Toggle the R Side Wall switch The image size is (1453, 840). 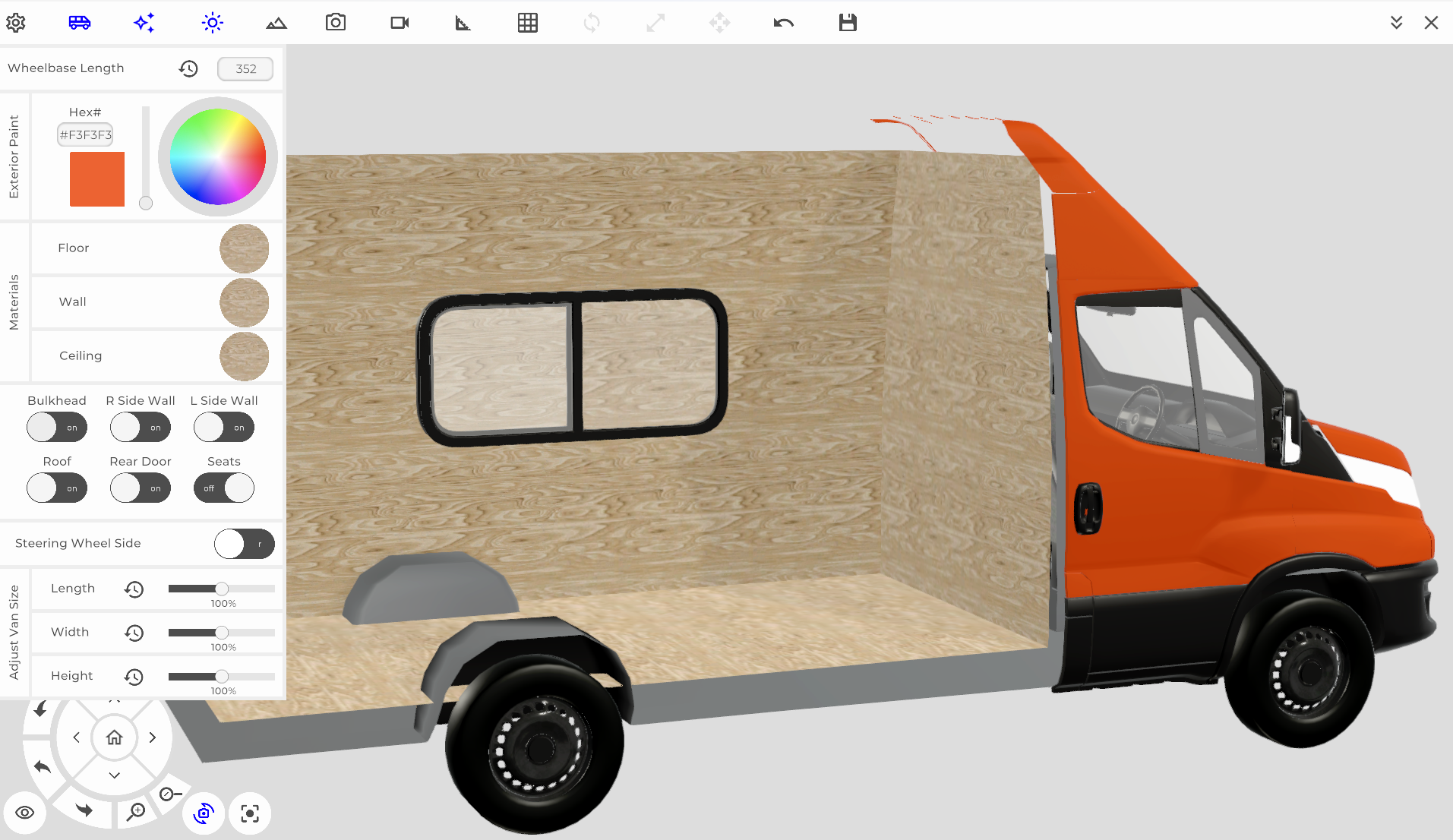click(141, 427)
